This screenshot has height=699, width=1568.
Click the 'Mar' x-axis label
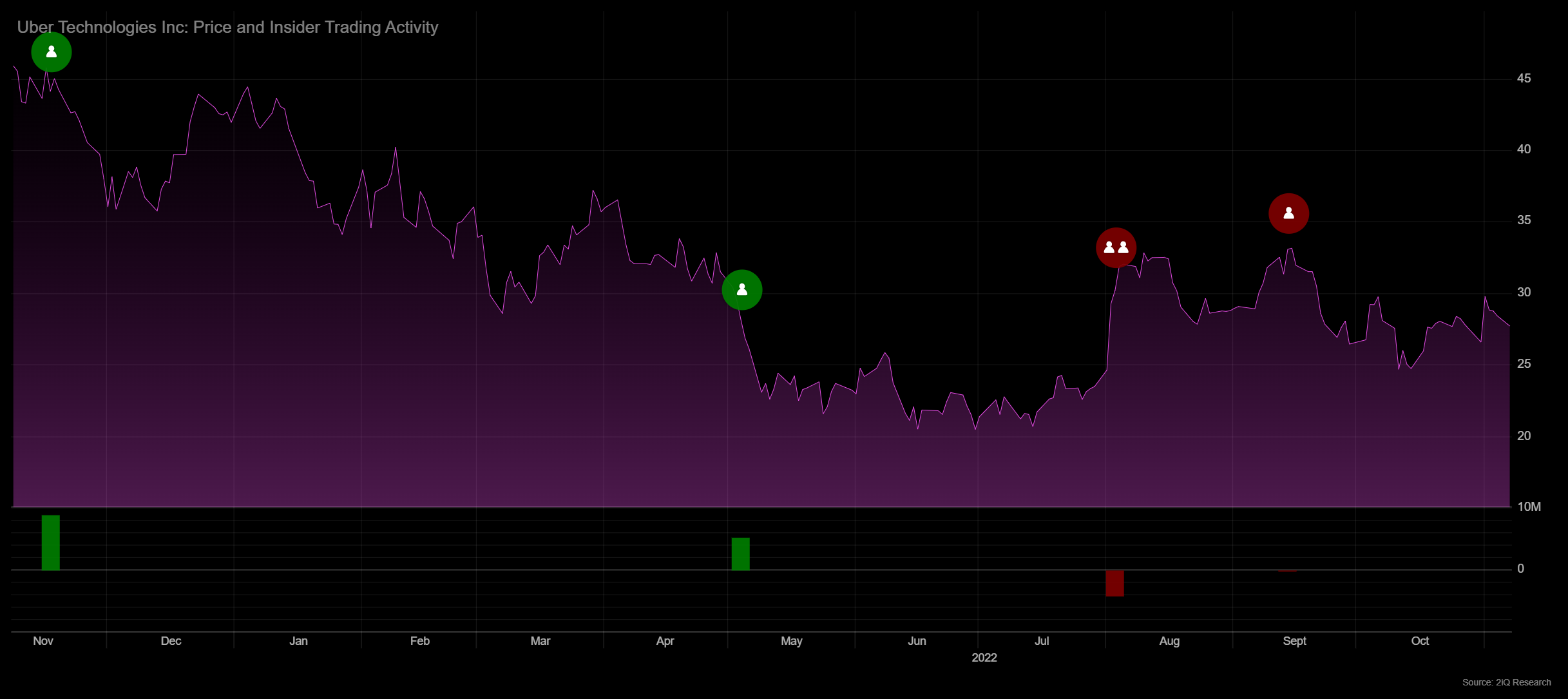click(x=540, y=641)
